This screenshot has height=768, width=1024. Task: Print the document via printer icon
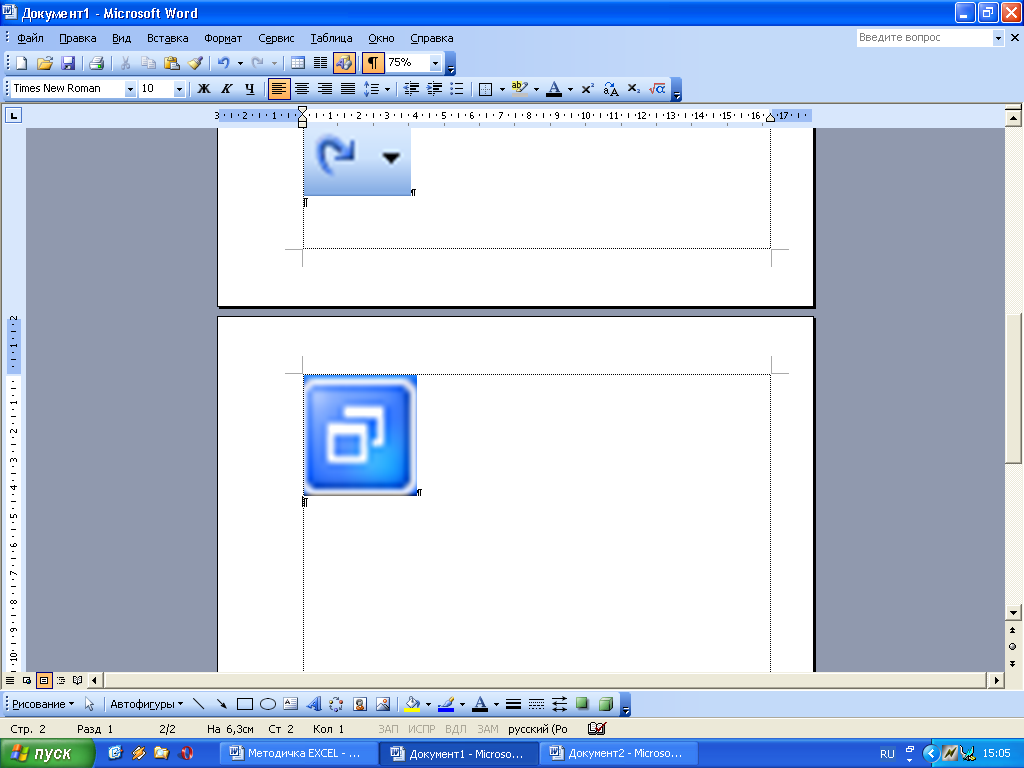pyautogui.click(x=97, y=63)
